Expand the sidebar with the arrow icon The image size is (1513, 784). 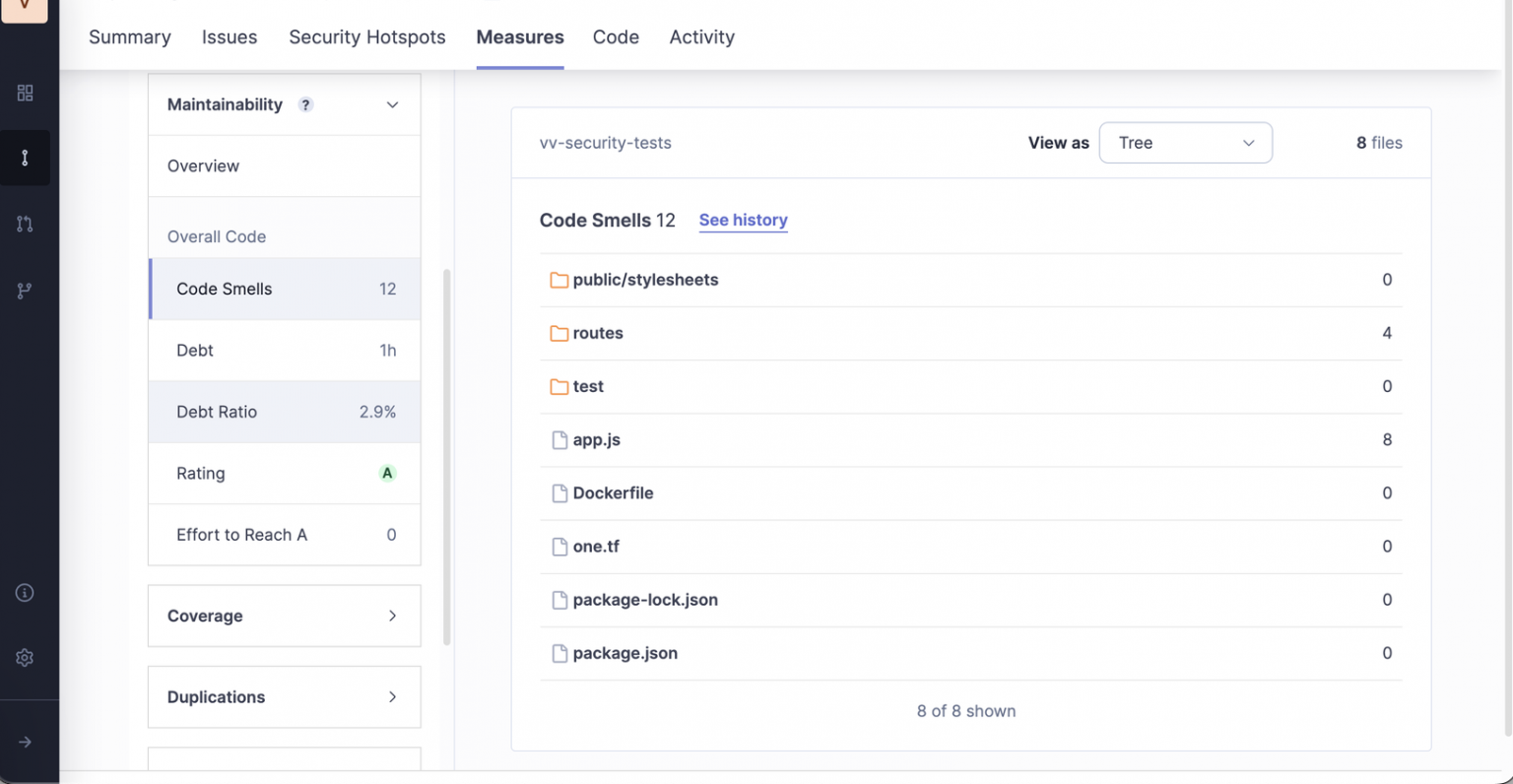coord(25,742)
